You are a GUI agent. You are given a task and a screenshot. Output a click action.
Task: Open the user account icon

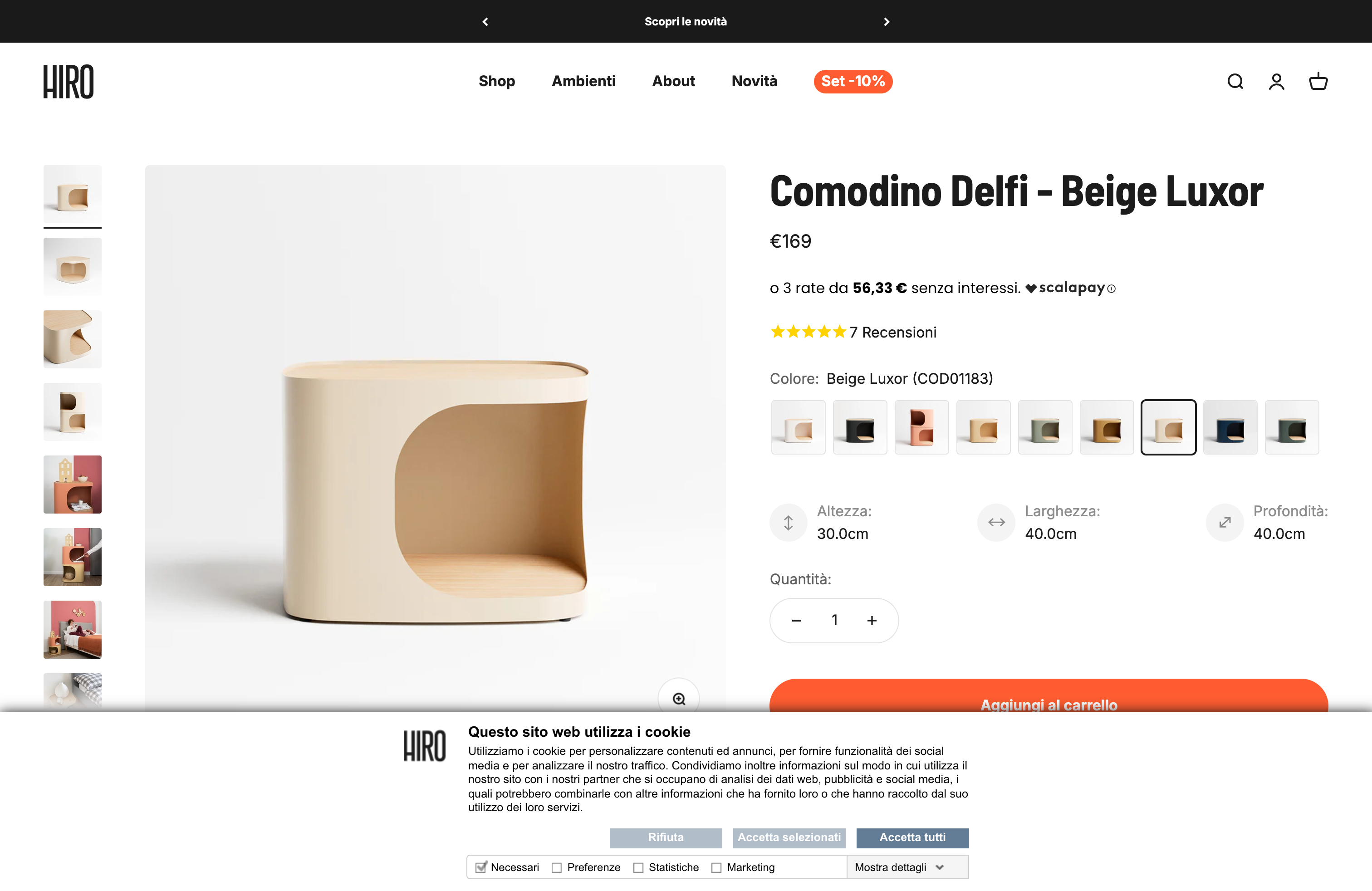pyautogui.click(x=1276, y=81)
